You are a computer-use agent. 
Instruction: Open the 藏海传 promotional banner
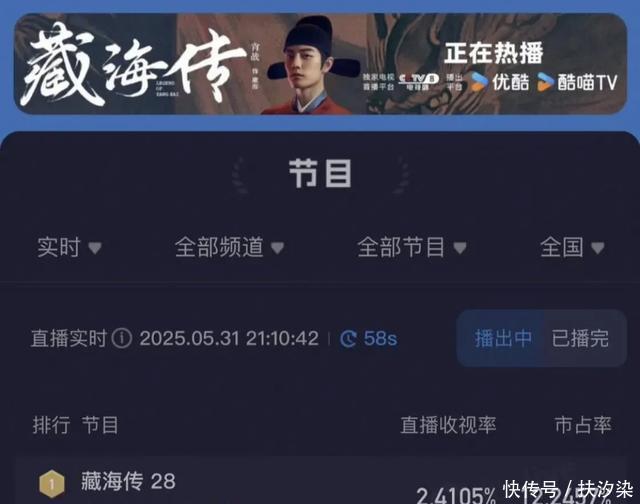click(320, 64)
